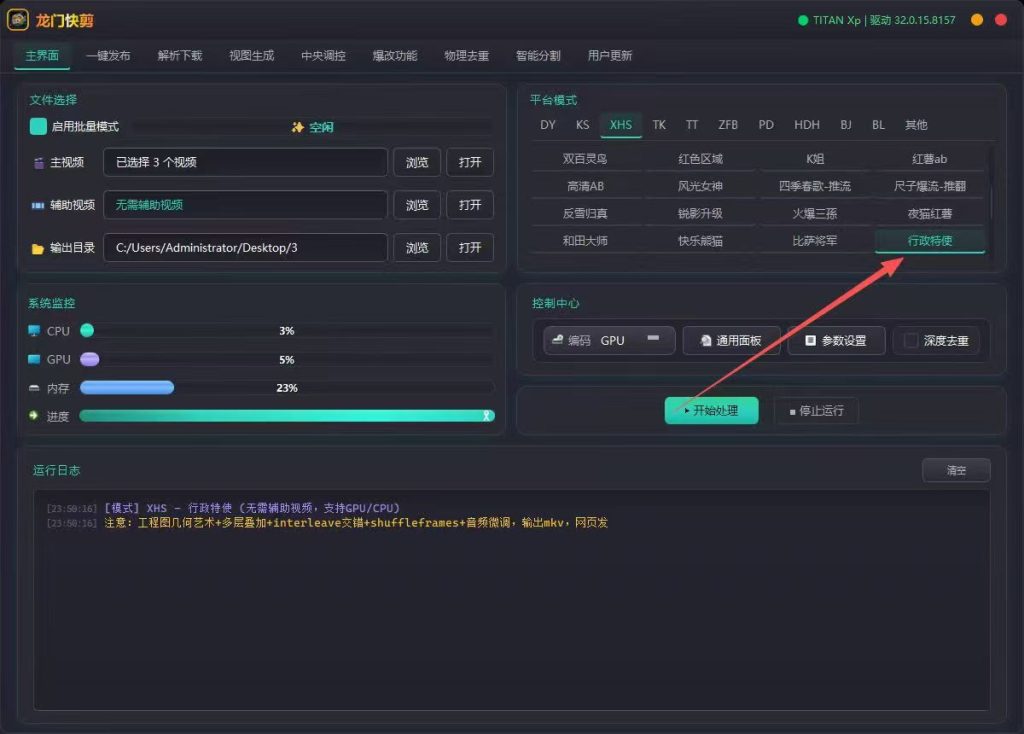
Task: Click the 停止运行 button
Action: 816,411
